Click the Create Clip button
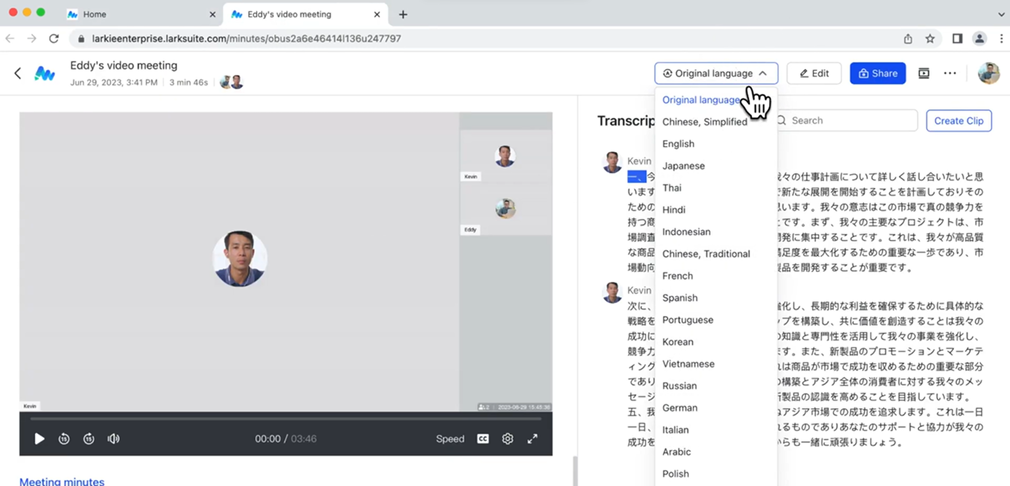Screen dimensions: 1010x486 [958, 120]
